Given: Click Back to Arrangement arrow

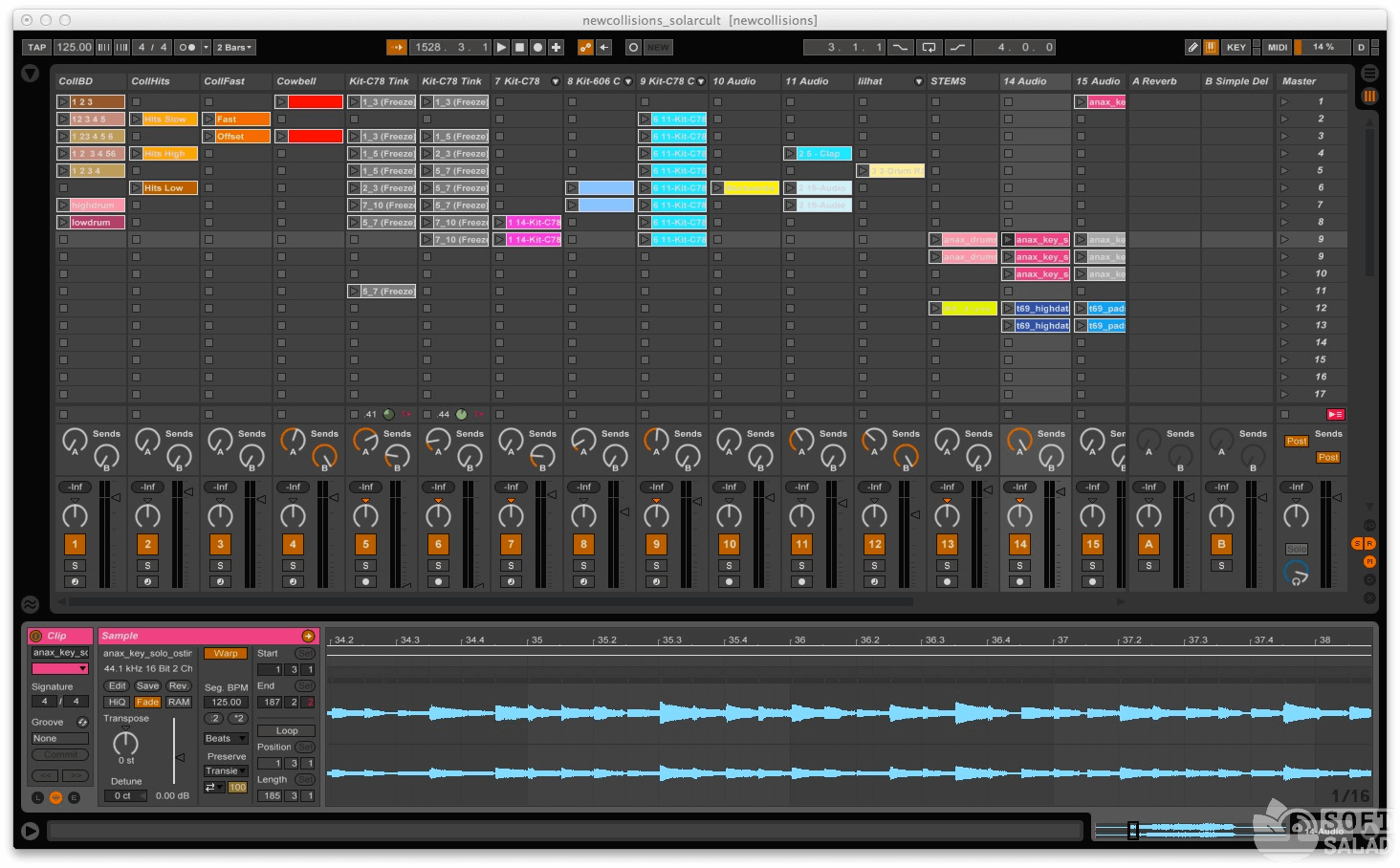Looking at the screenshot, I should click(603, 47).
